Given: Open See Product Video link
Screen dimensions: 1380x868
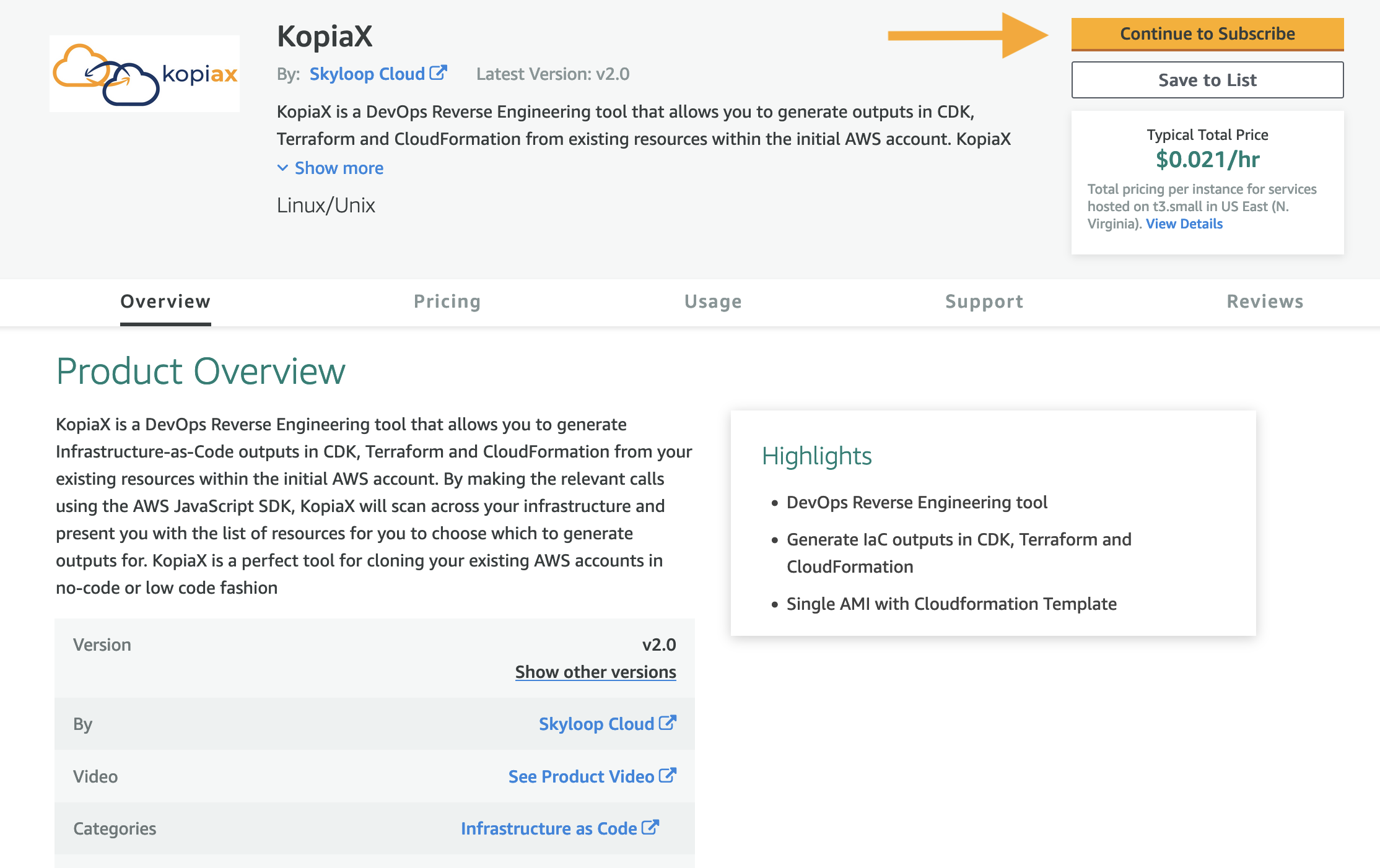Looking at the screenshot, I should pos(581,776).
